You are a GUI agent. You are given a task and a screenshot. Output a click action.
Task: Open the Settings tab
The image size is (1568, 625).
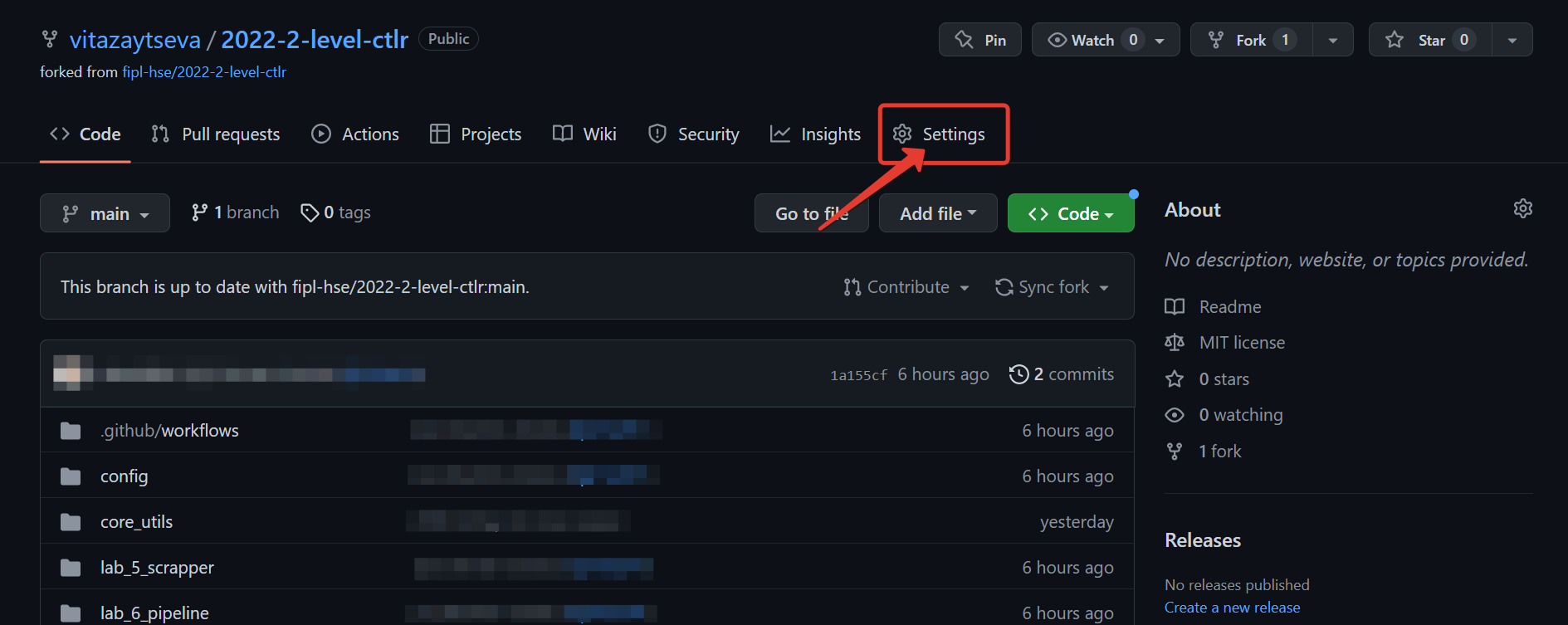point(939,134)
